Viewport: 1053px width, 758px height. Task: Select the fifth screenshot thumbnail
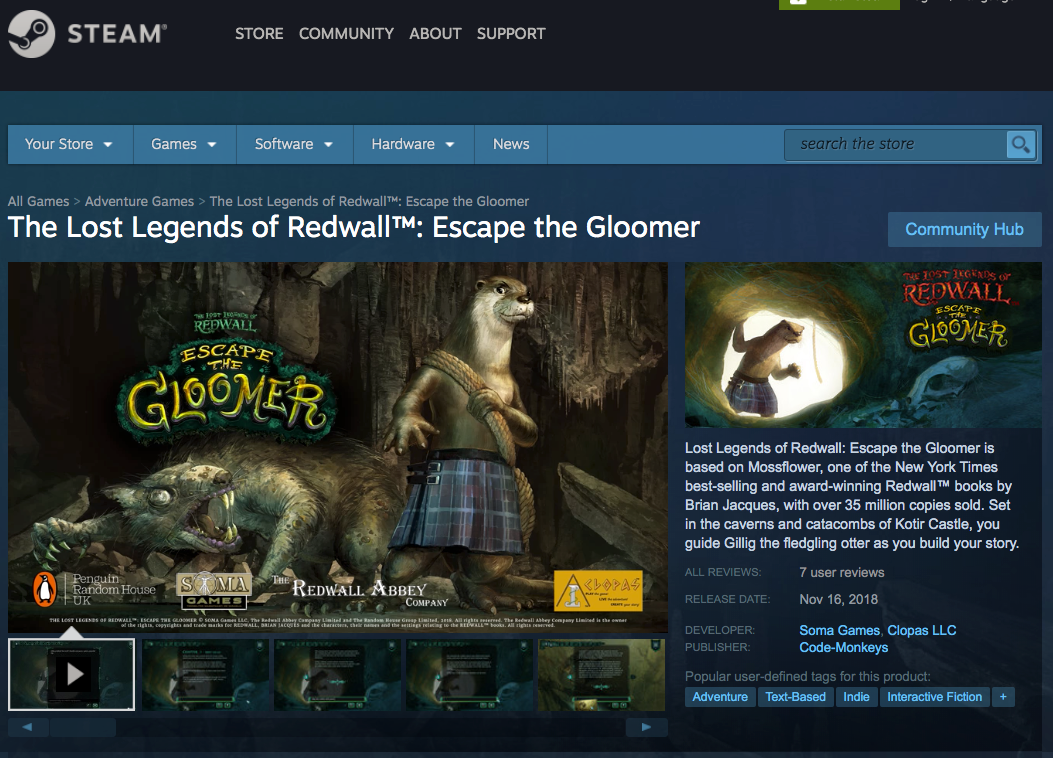coord(602,675)
